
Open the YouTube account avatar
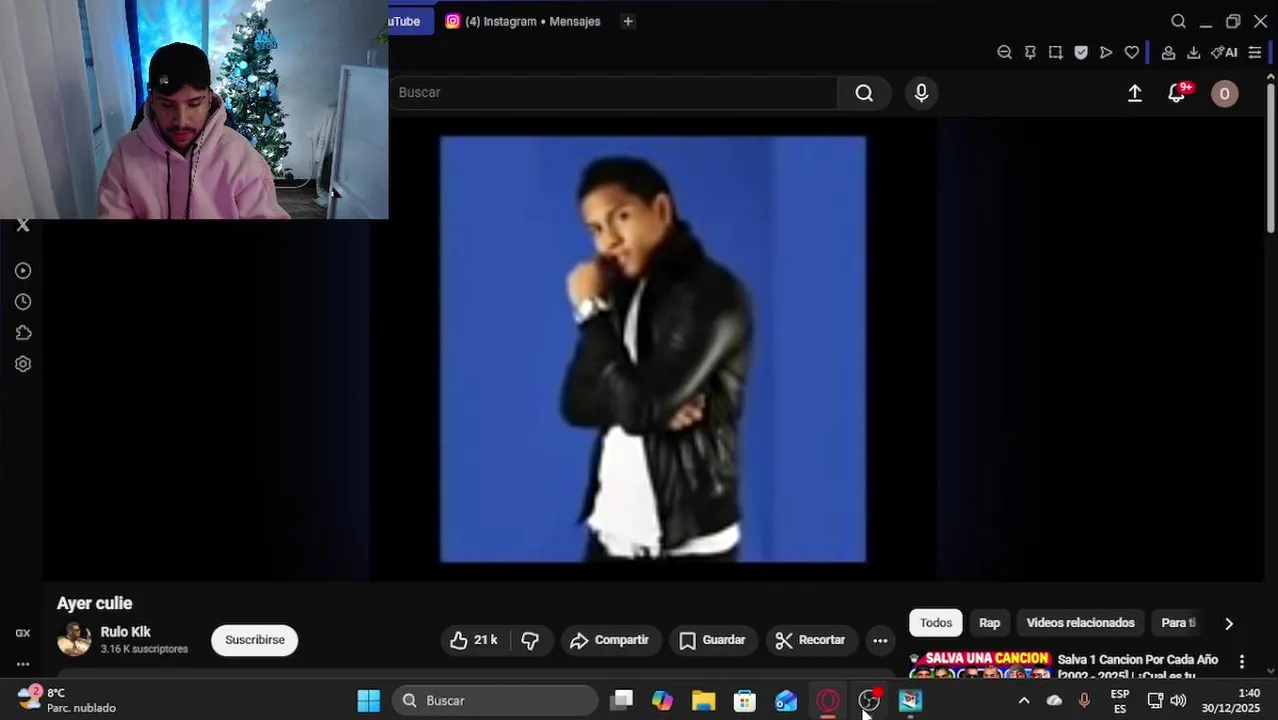(1224, 93)
